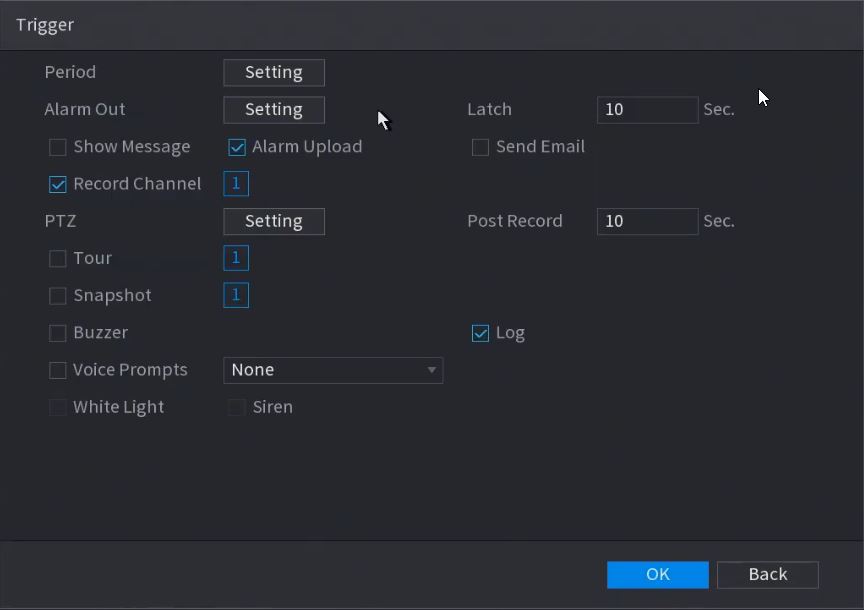Image resolution: width=864 pixels, height=610 pixels.
Task: Turn on the Tour checkbox
Action: pyautogui.click(x=58, y=259)
